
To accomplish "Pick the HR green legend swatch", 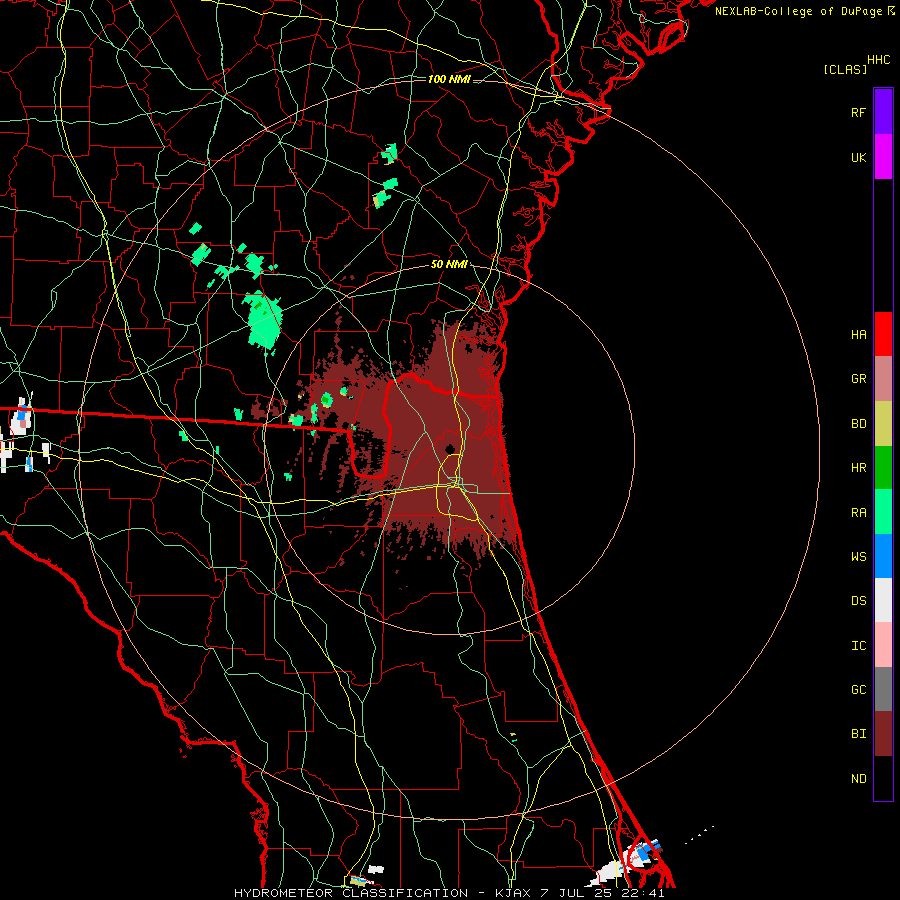I will (883, 468).
